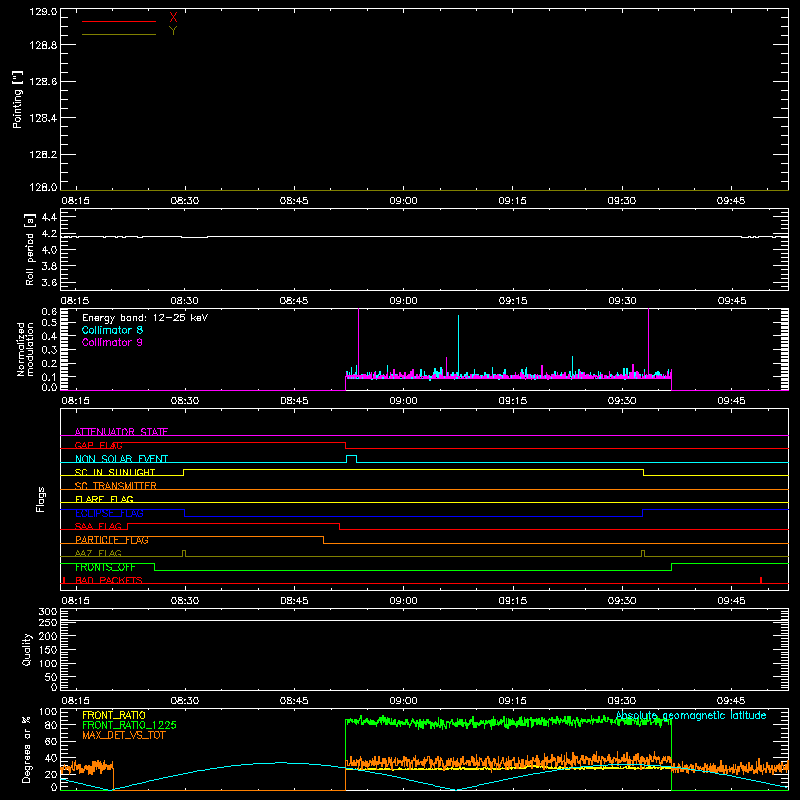The width and height of the screenshot is (800, 800).
Task: Click the SAA_FLAG label
Action: pos(98,526)
